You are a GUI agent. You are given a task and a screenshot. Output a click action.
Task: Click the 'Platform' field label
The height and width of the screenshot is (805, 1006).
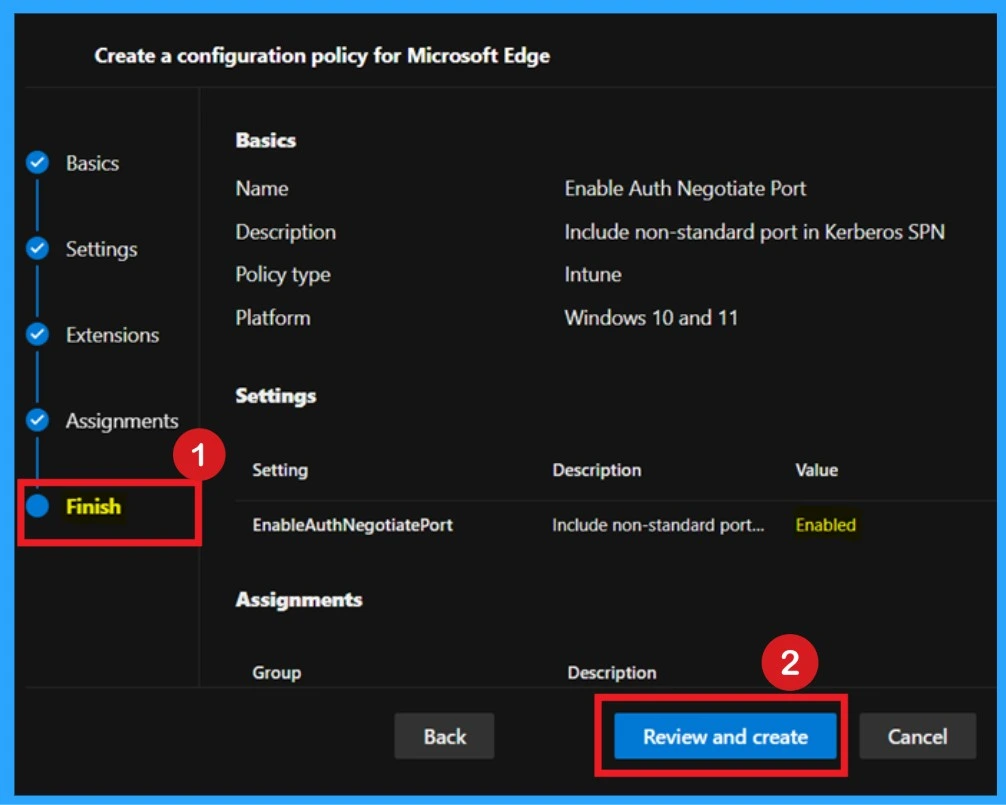click(273, 318)
